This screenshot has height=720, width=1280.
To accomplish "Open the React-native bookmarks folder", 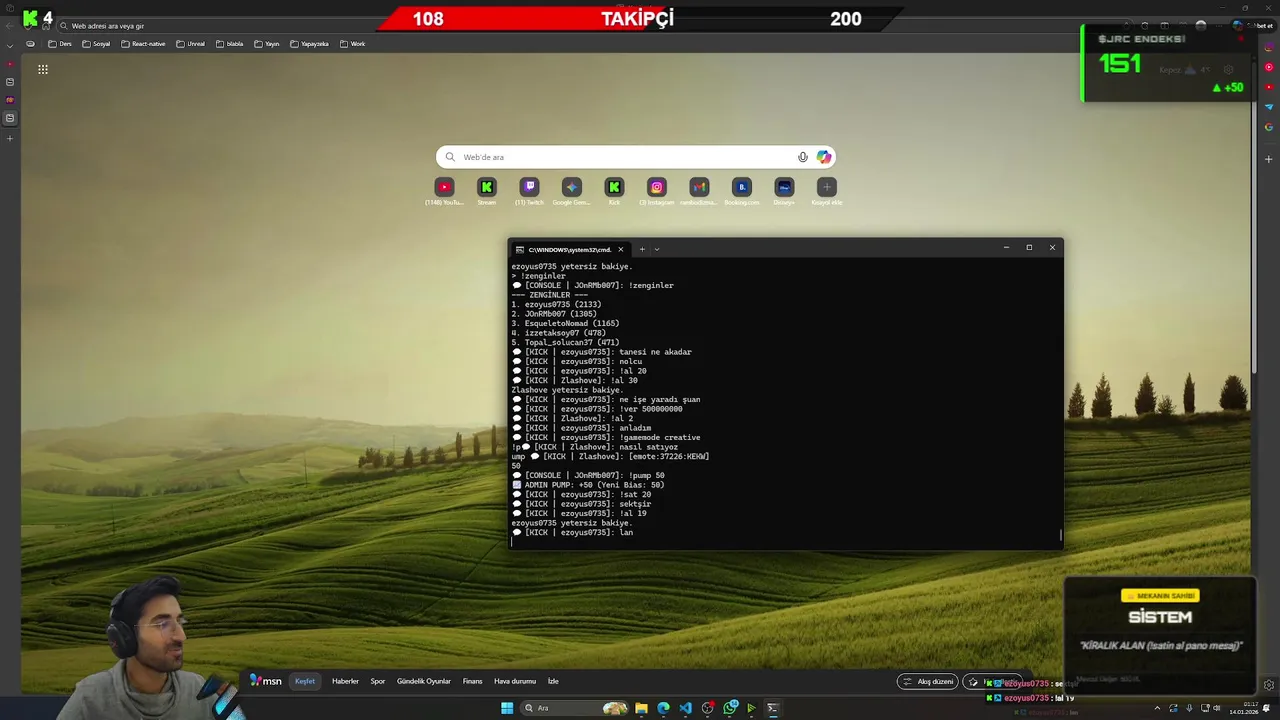I will coord(143,44).
